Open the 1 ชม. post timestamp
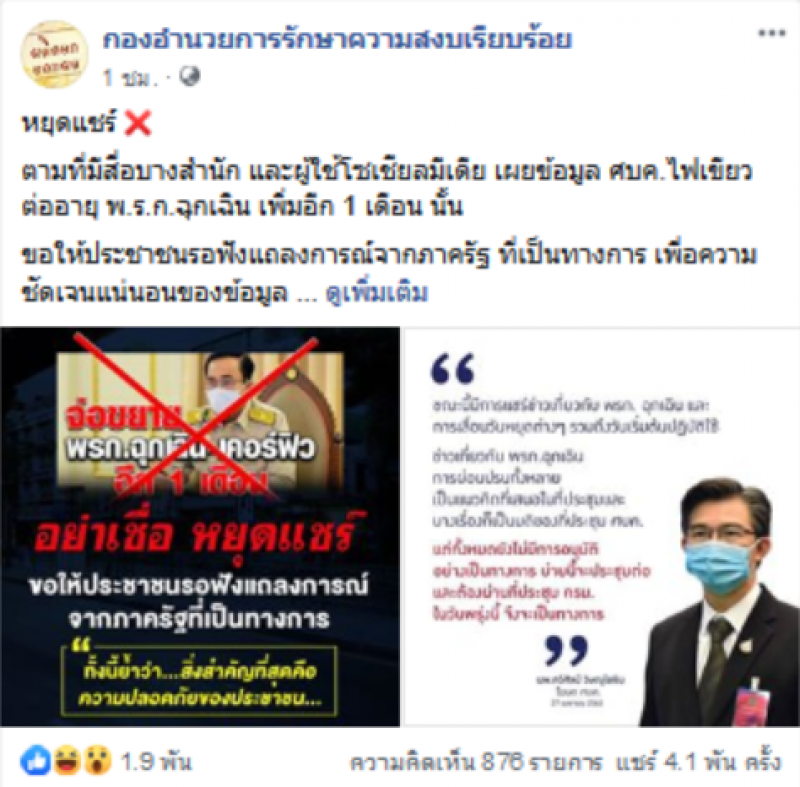The width and height of the screenshot is (800, 787). coord(129,78)
